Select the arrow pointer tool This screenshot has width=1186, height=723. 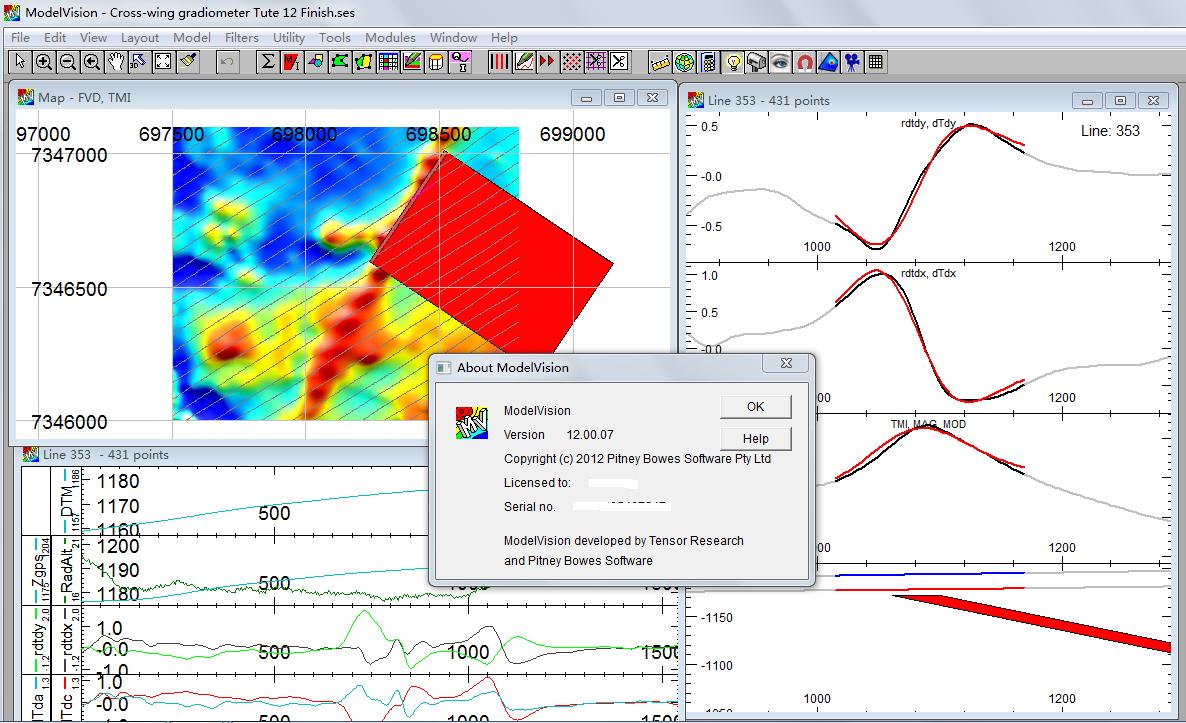coord(20,62)
